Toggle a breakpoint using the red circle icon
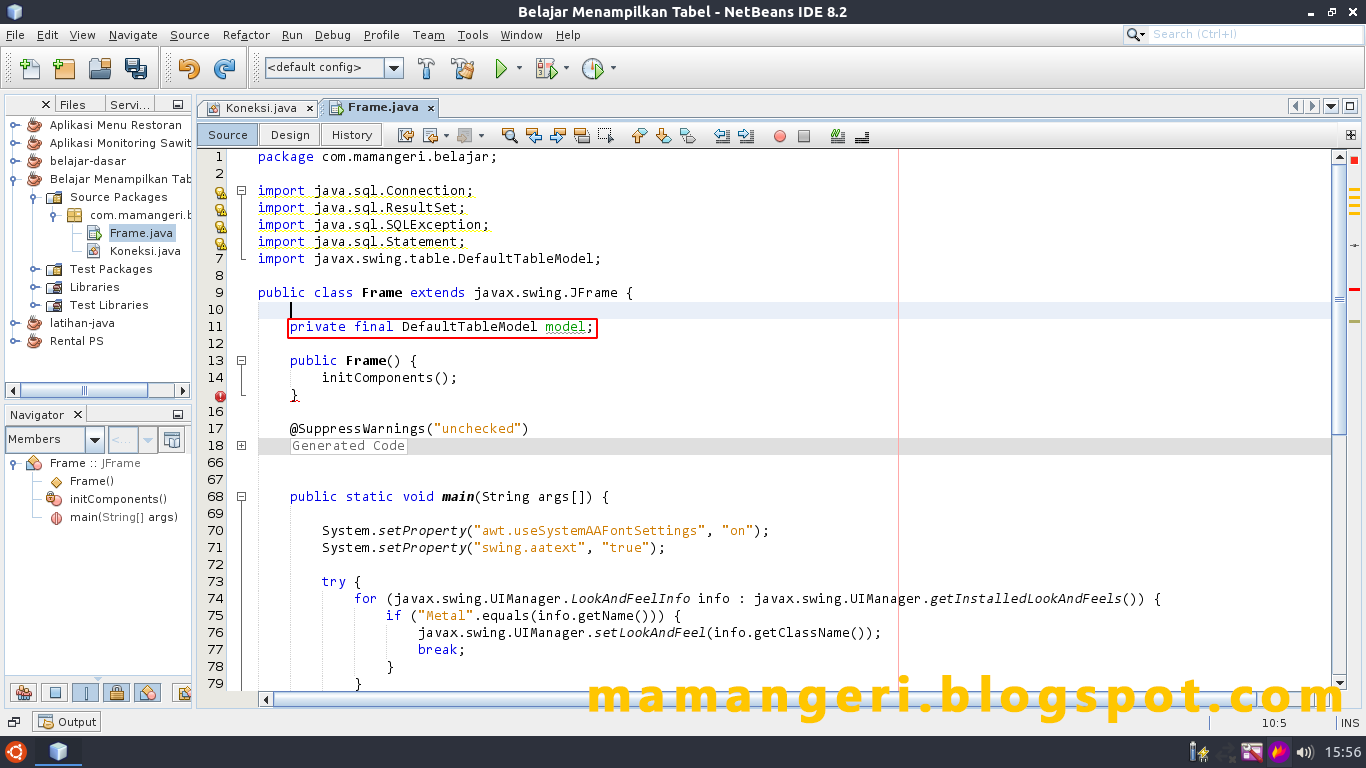Viewport: 1366px width, 768px height. (x=779, y=135)
